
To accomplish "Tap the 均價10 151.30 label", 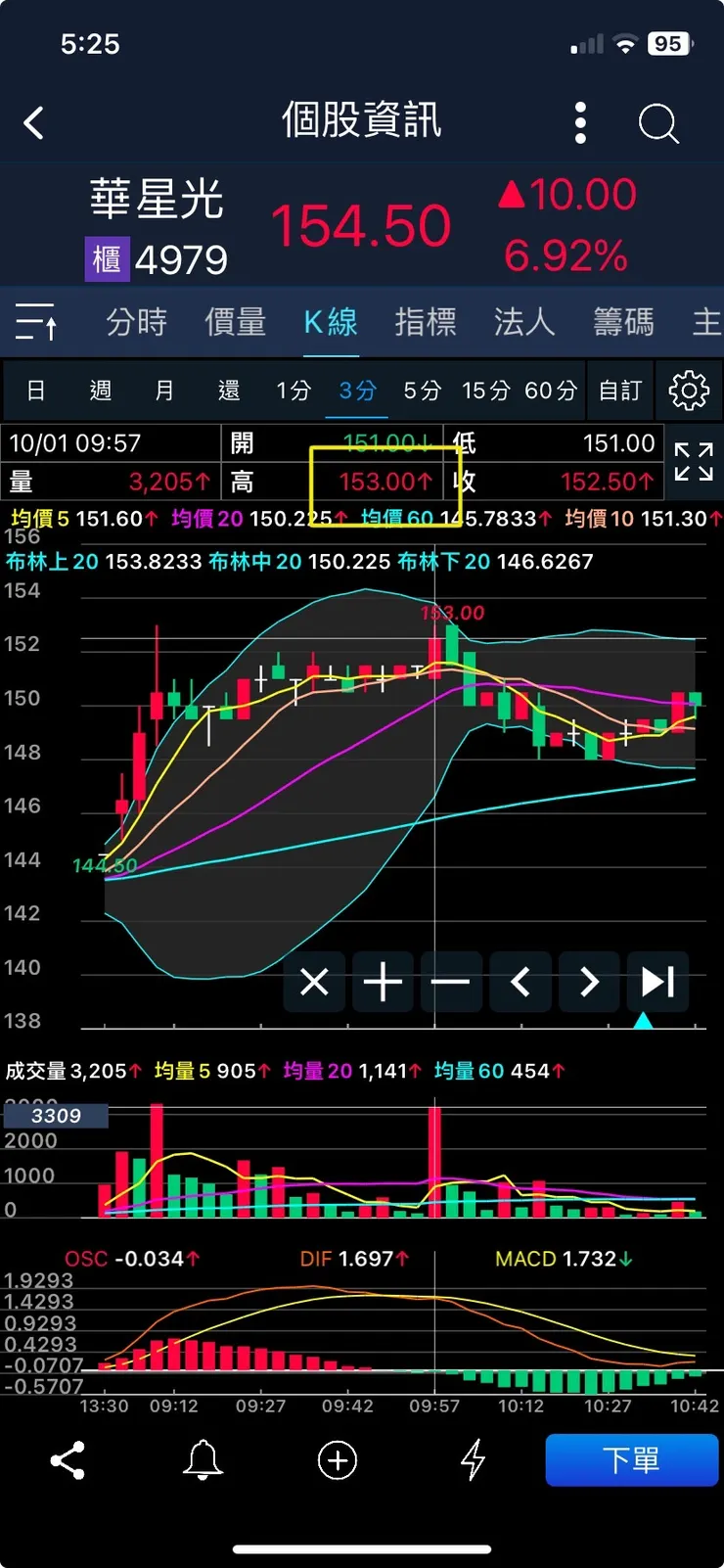I will (x=642, y=519).
